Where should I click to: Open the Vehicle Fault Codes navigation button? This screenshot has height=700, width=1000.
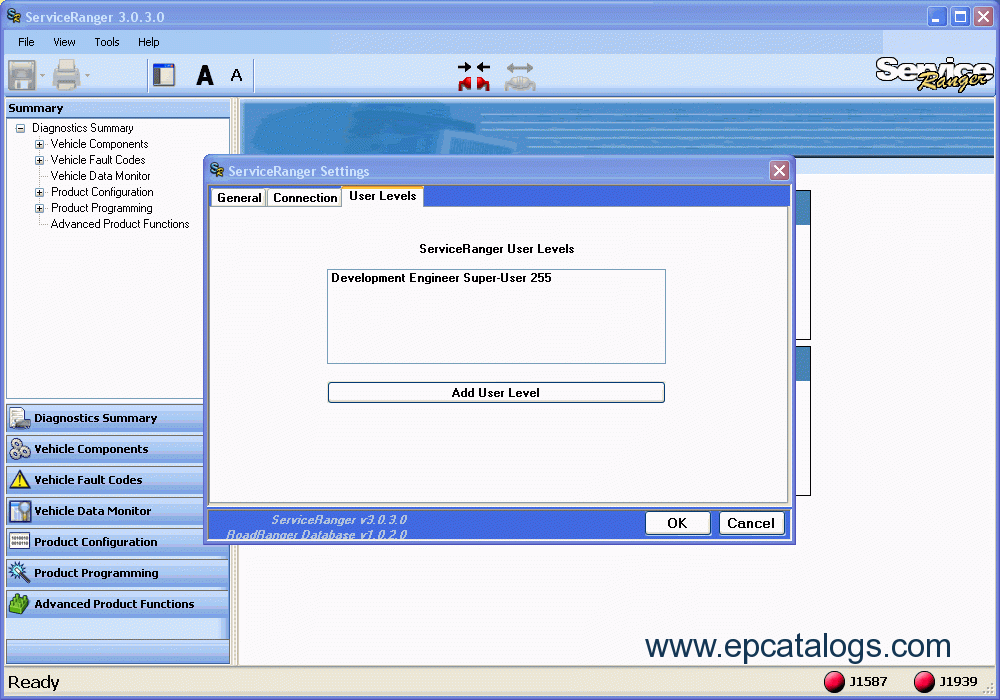click(106, 480)
